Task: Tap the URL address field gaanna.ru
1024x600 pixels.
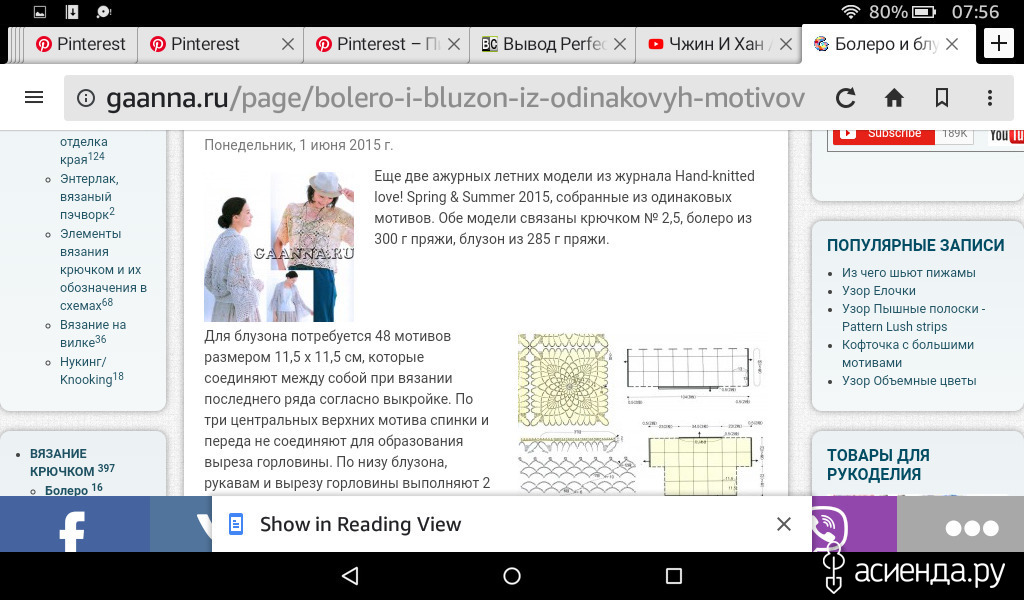Action: [455, 98]
